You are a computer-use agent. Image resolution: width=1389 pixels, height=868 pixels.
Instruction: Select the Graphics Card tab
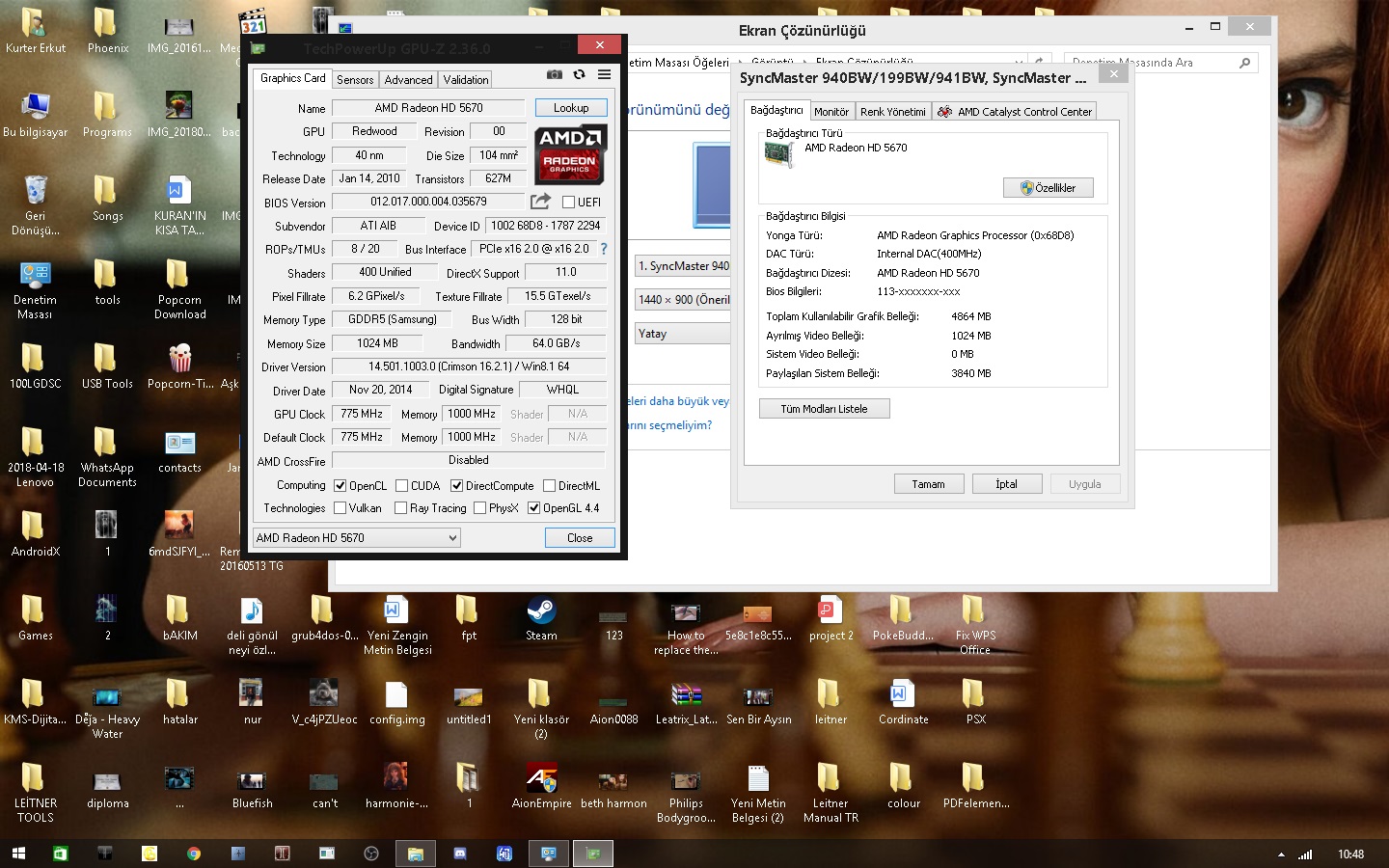(293, 78)
